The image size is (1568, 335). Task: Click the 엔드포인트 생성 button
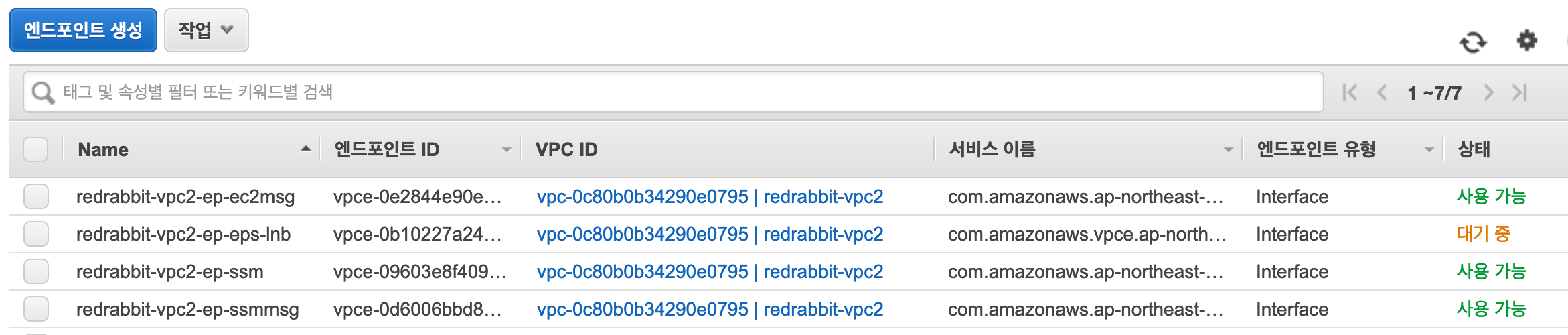pos(83,30)
